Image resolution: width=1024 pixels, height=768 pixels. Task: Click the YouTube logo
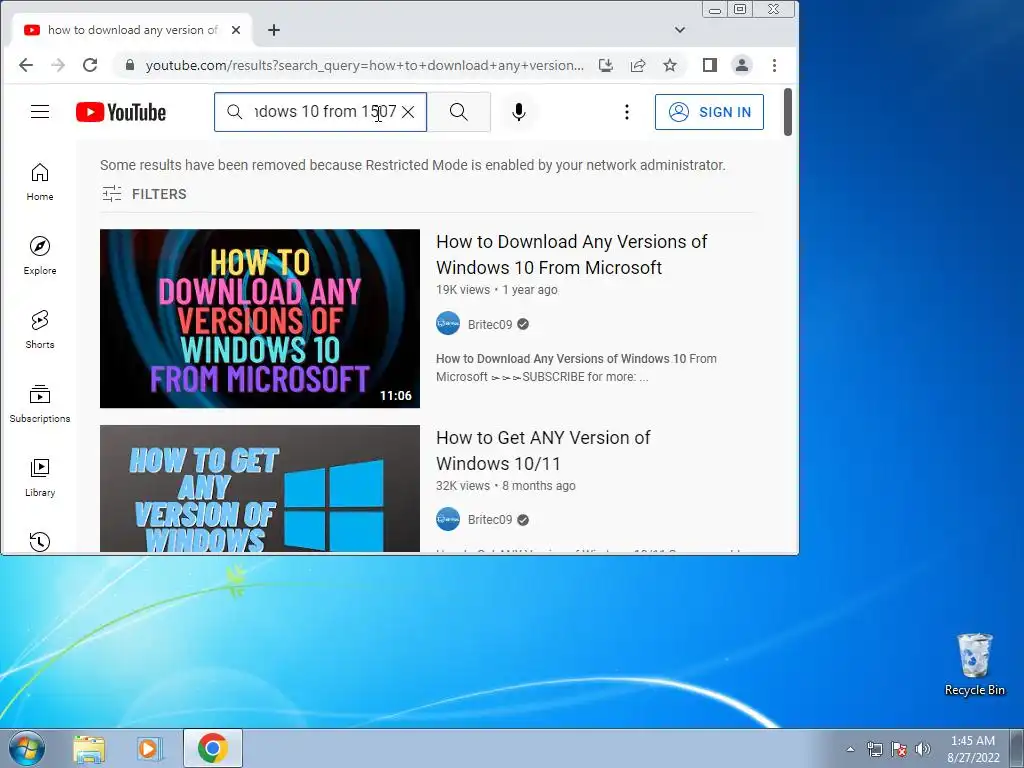coord(121,112)
